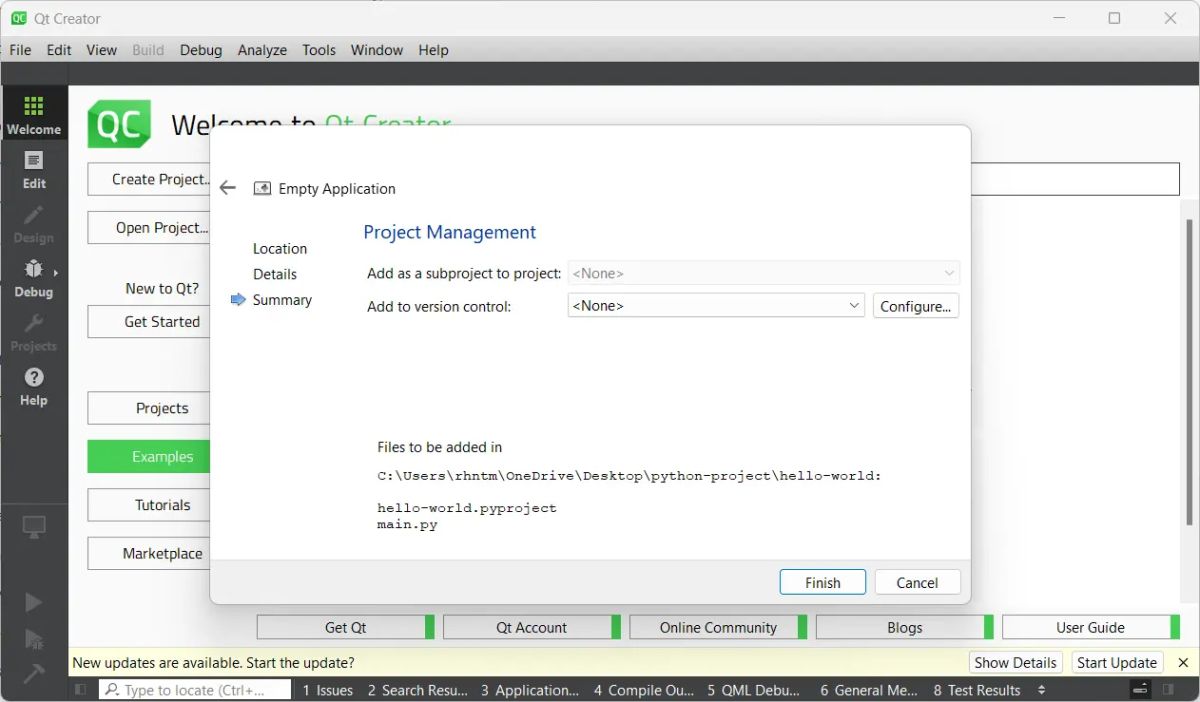Click the examples search field behind dialog

[x=1075, y=179]
